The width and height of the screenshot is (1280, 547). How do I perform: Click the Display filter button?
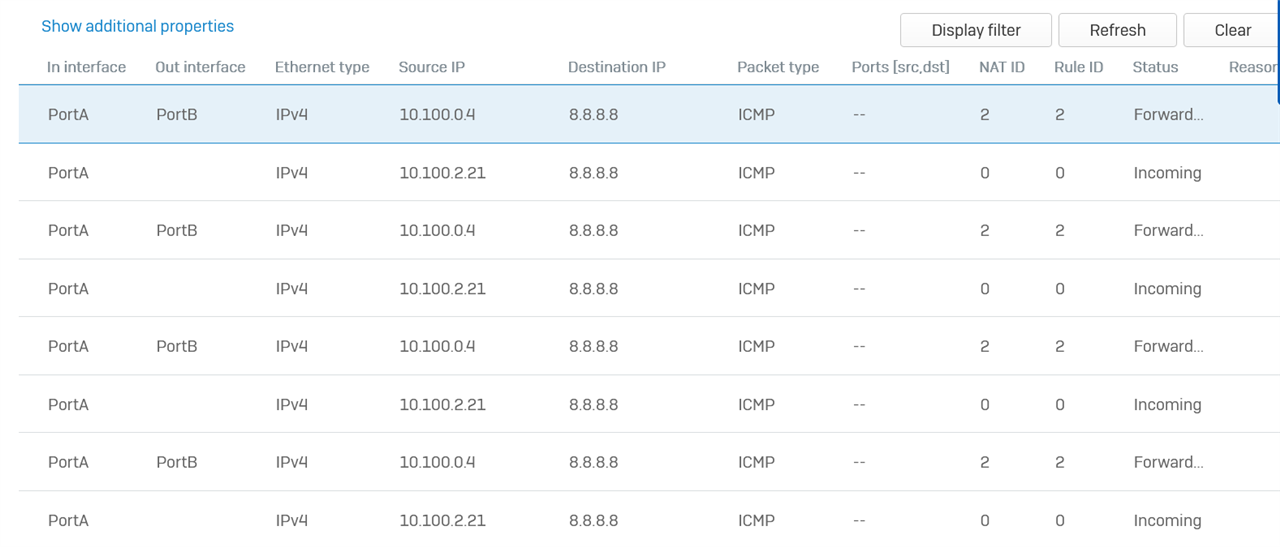(x=975, y=30)
